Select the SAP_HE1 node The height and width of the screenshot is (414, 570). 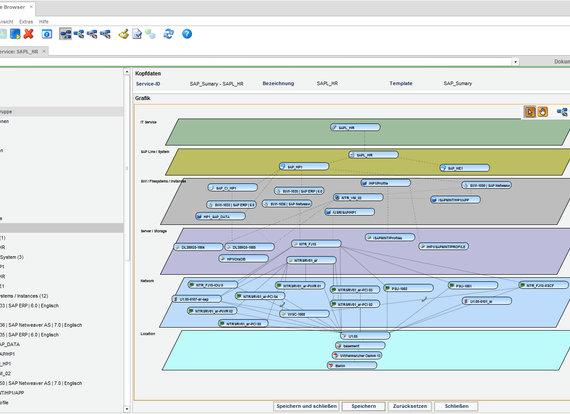tap(465, 168)
